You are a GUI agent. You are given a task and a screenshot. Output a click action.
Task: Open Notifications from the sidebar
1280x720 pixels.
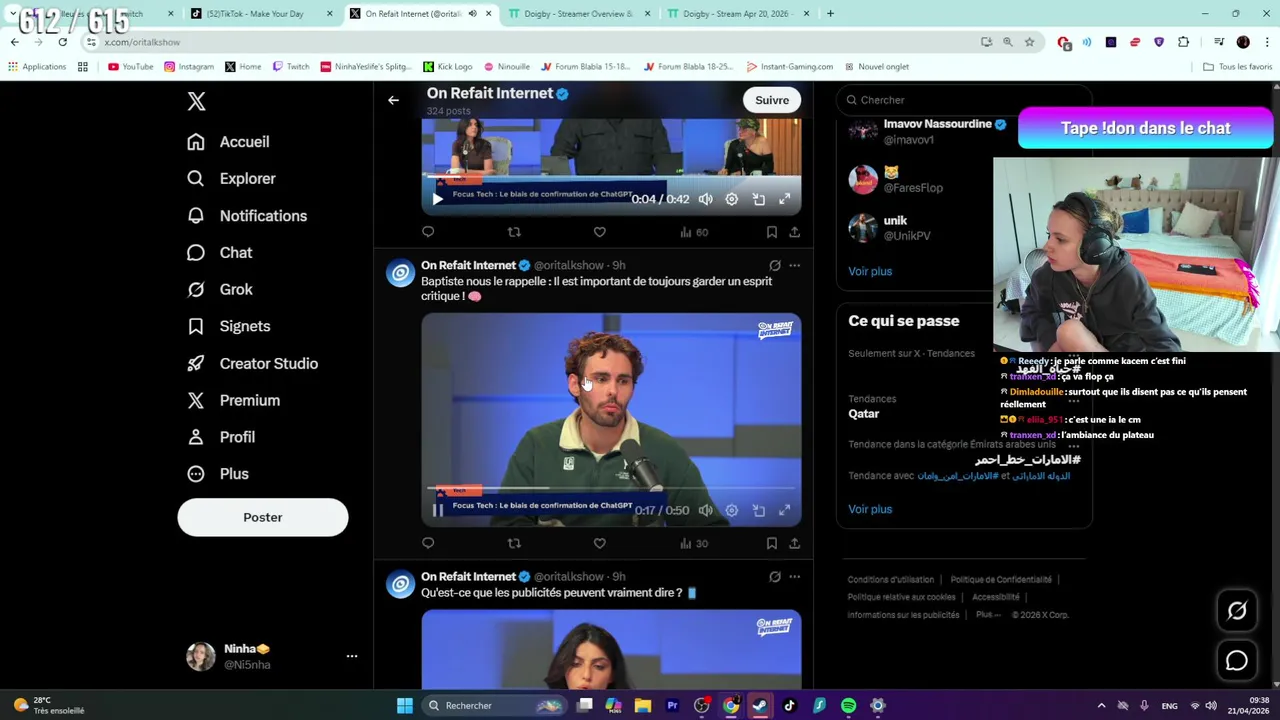[x=247, y=216]
